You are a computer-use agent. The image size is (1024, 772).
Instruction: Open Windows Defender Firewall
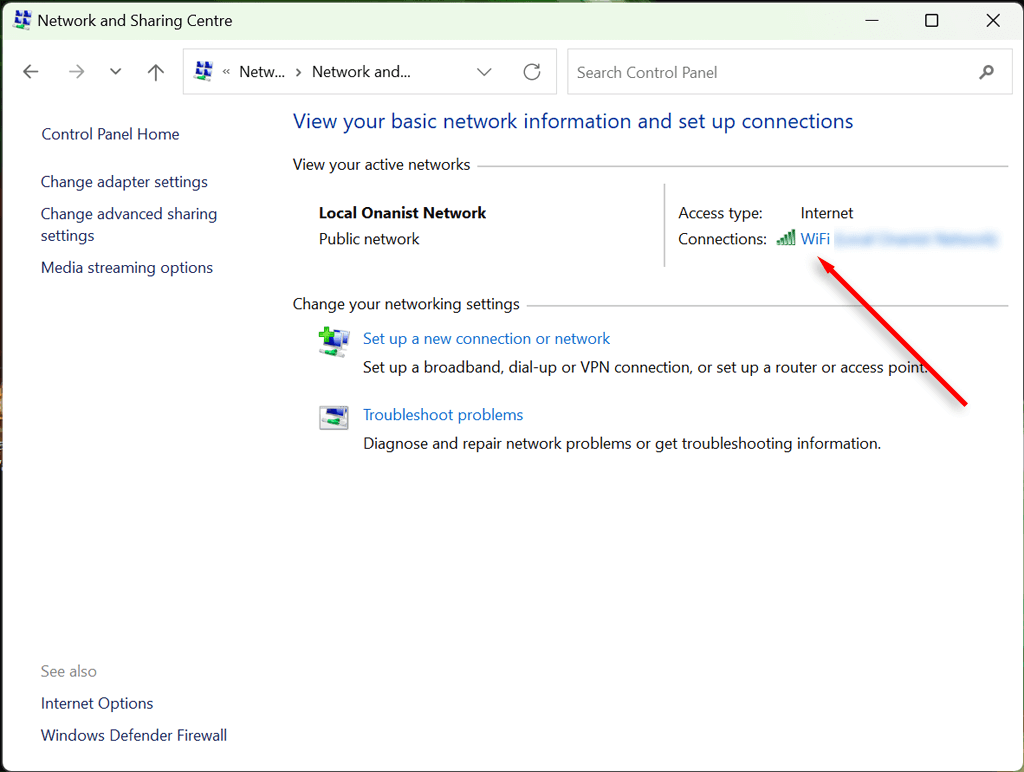[x=134, y=735]
